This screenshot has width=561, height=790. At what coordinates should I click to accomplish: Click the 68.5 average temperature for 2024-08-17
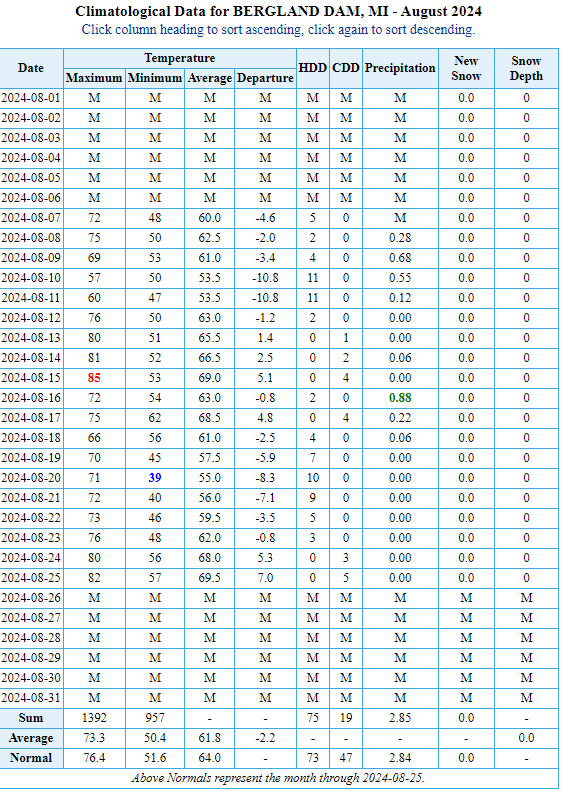[210, 418]
